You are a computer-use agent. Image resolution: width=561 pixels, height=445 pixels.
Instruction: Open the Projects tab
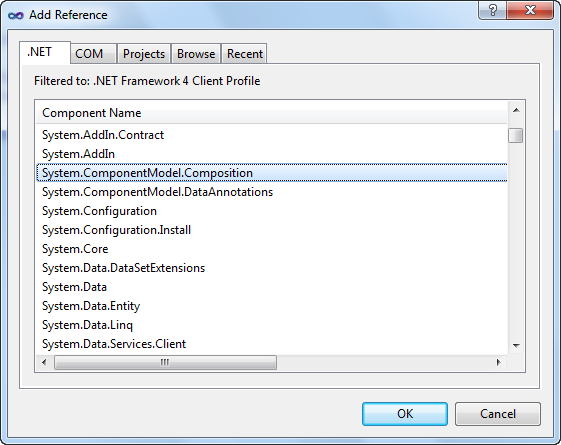[144, 54]
